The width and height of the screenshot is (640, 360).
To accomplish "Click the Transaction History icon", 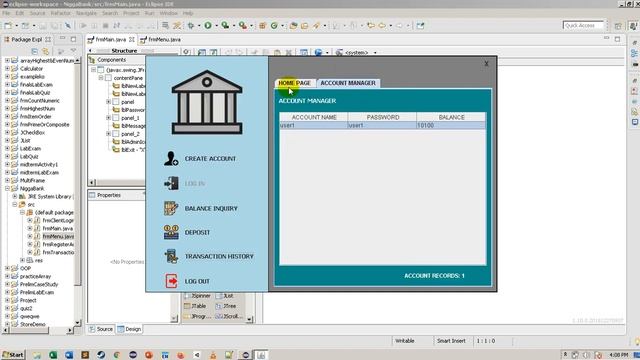I will click(171, 256).
